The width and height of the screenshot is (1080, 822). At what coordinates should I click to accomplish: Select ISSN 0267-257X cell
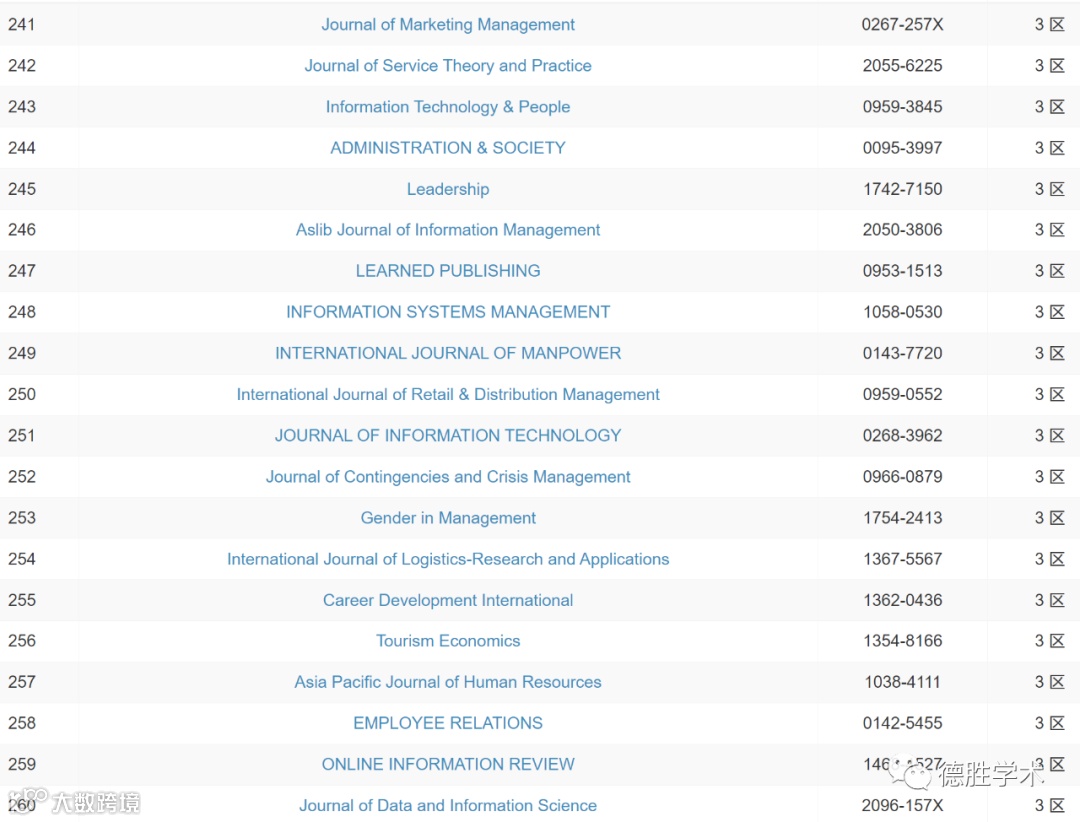point(902,25)
